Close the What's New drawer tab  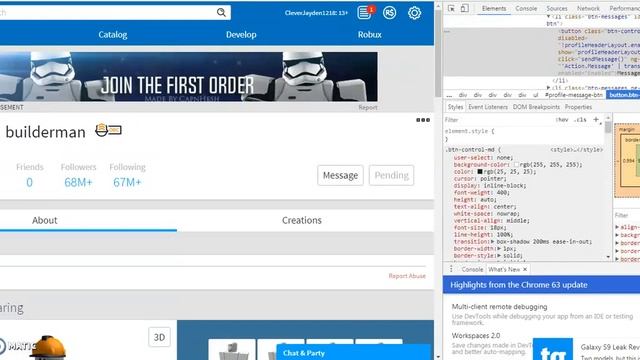coord(525,269)
